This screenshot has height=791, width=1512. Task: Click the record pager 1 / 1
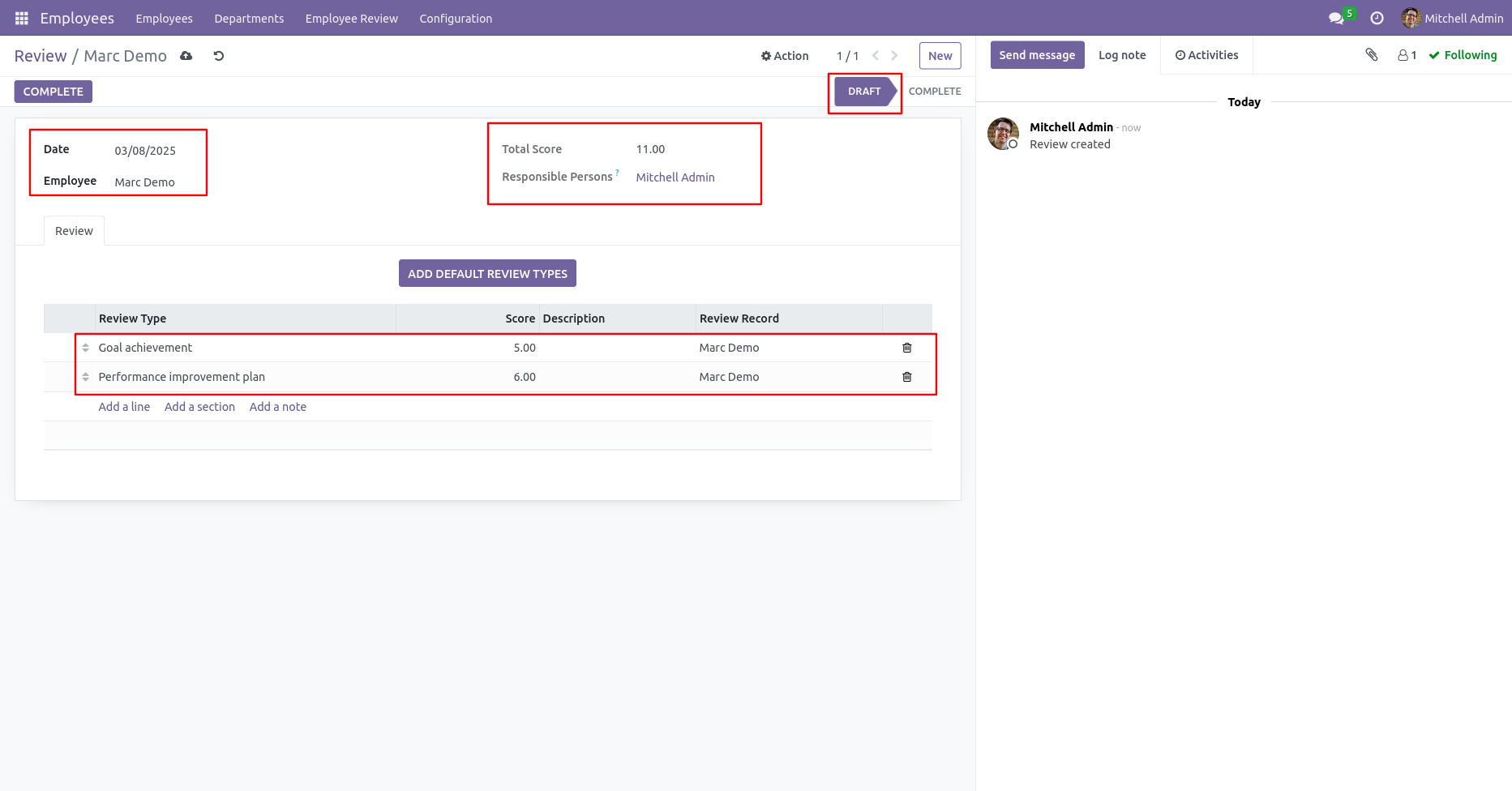click(x=847, y=56)
